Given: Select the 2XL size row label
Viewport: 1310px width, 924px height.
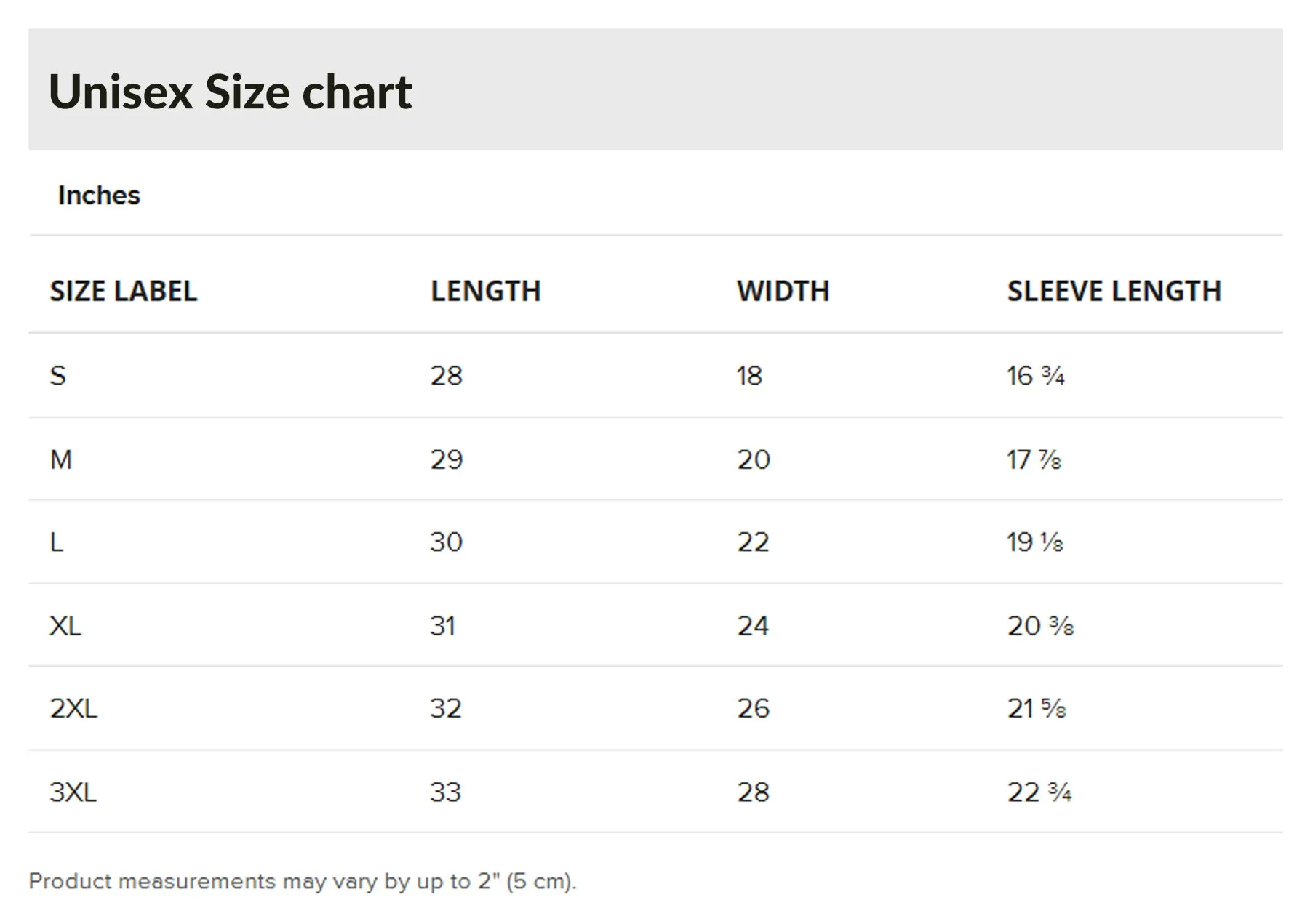Looking at the screenshot, I should coord(73,708).
